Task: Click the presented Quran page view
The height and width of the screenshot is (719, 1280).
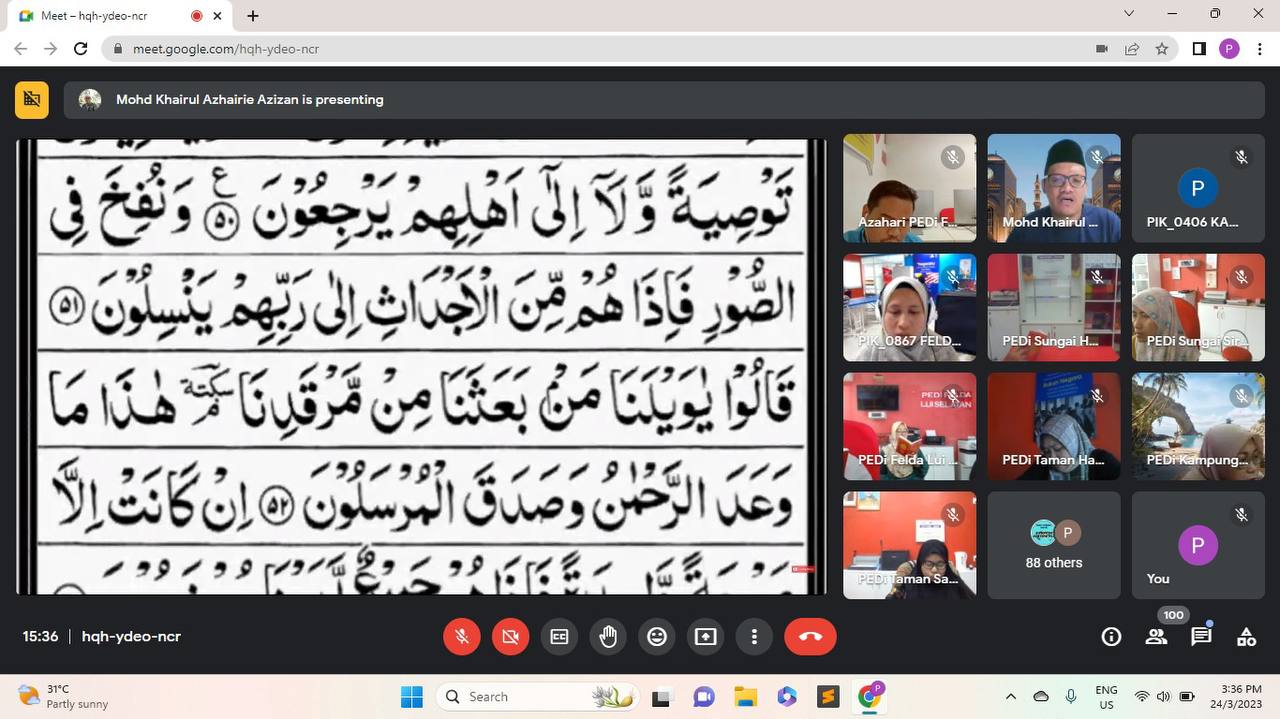Action: pos(421,366)
